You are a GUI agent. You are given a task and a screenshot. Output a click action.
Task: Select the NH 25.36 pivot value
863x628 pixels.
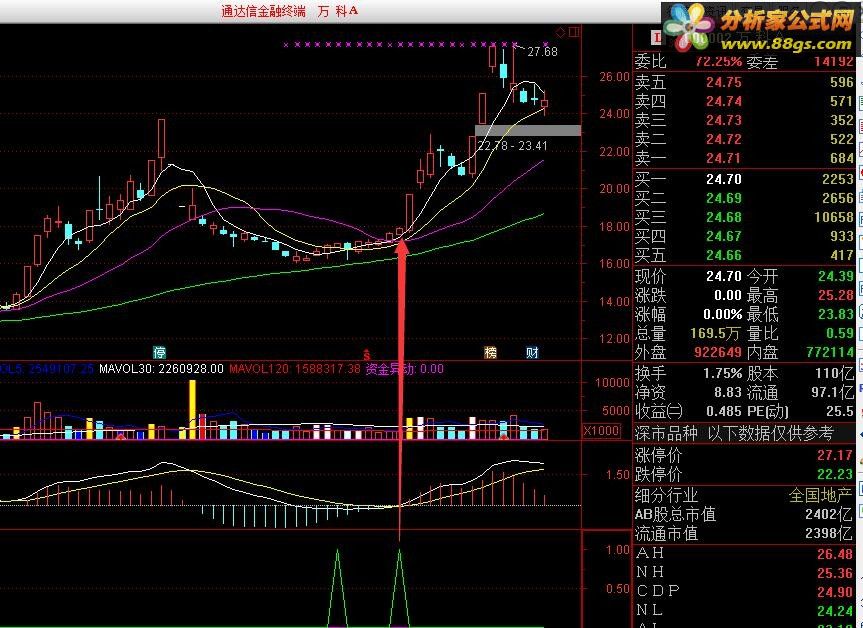pos(835,573)
